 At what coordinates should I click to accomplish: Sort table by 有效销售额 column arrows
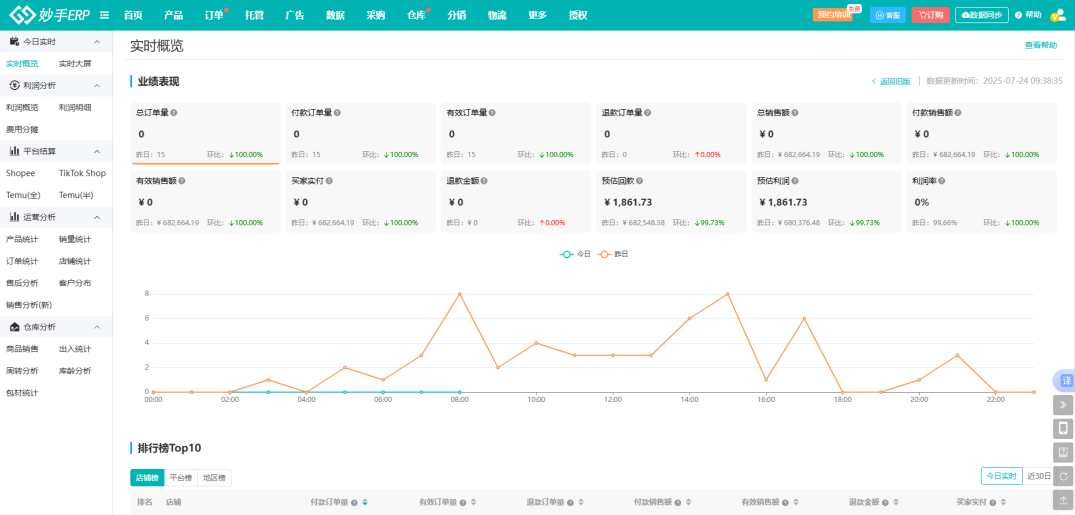pyautogui.click(x=796, y=503)
